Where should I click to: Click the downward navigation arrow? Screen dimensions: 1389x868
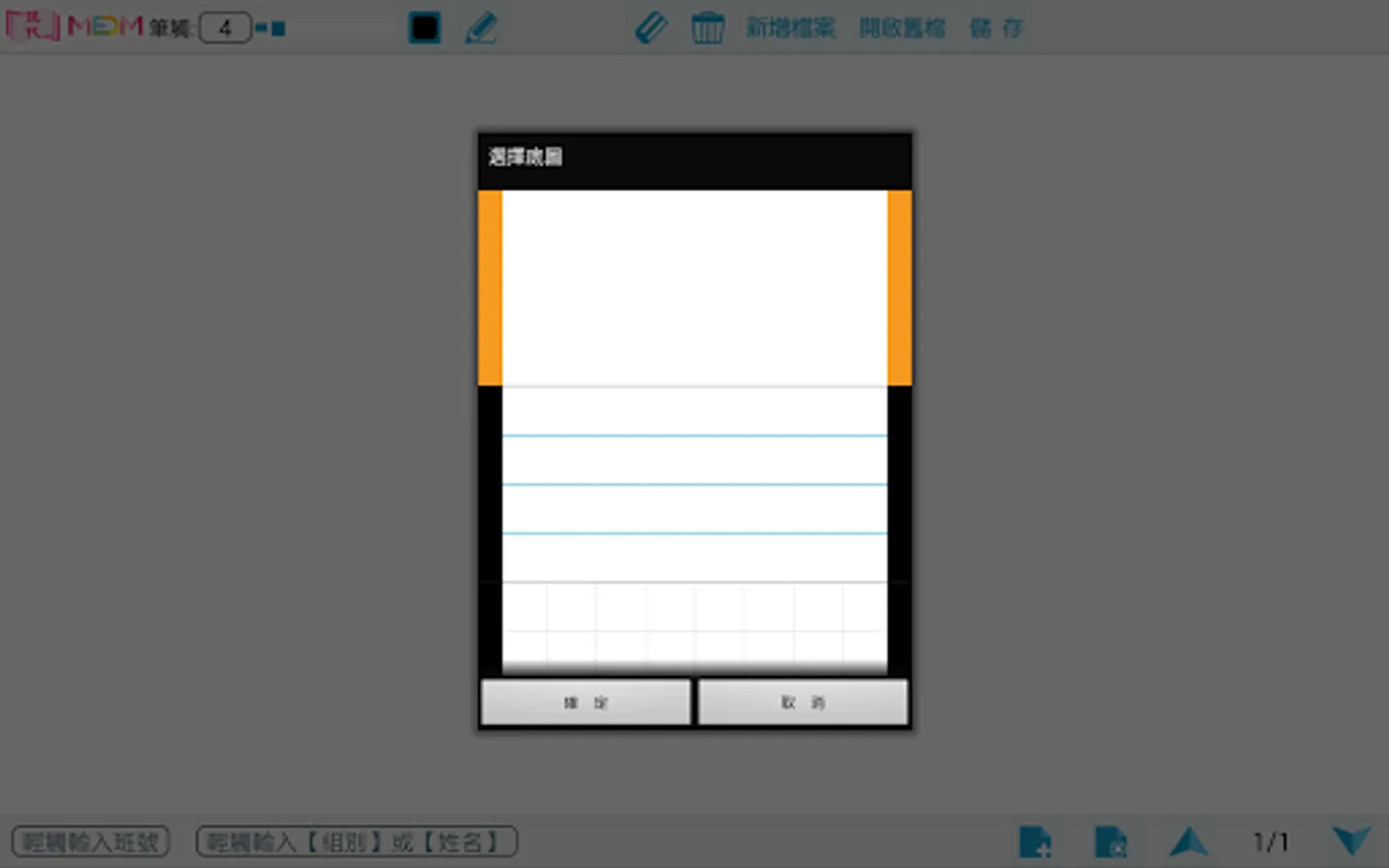[1352, 841]
